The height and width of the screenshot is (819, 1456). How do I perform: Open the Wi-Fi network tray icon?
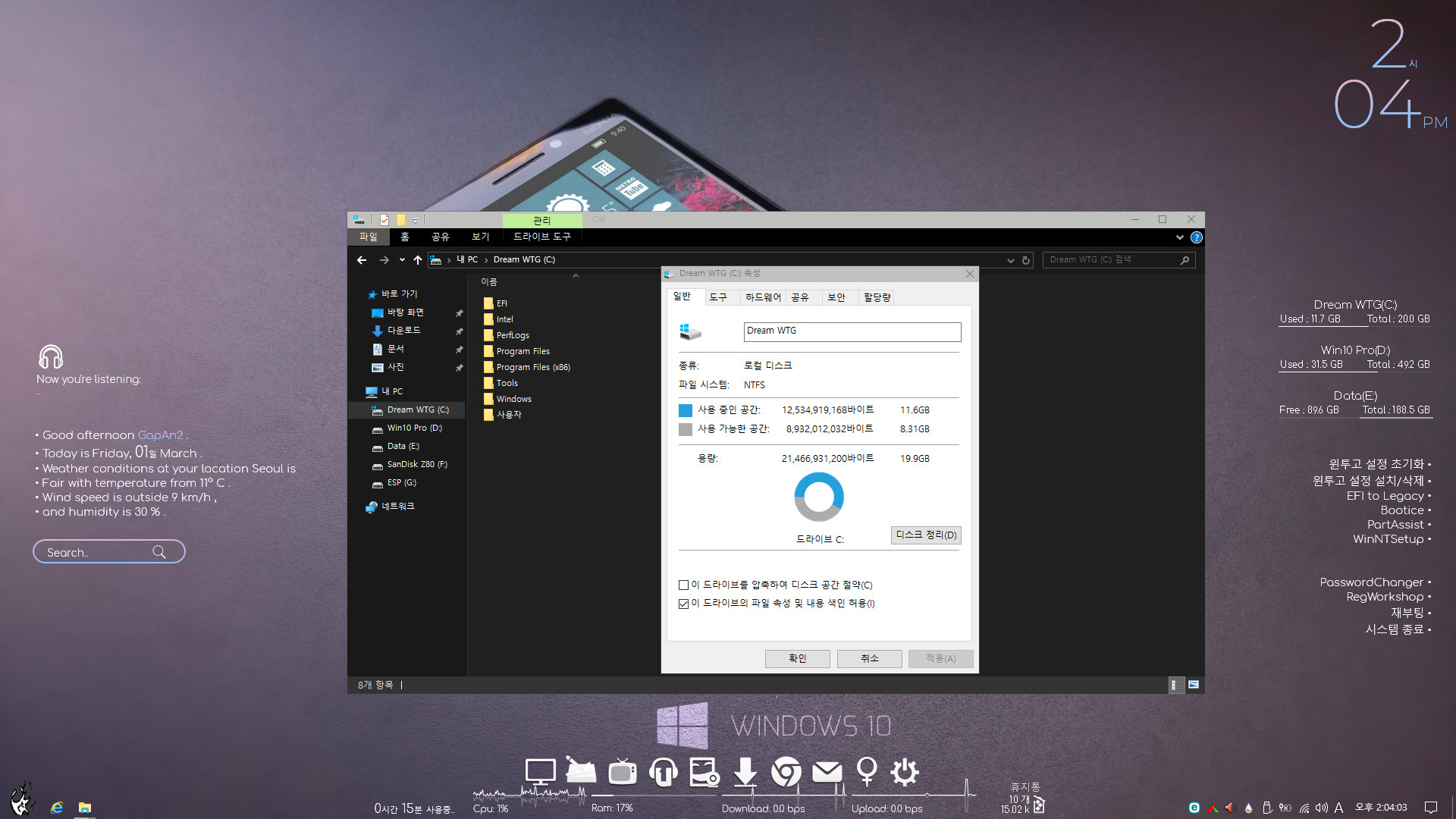point(1304,808)
